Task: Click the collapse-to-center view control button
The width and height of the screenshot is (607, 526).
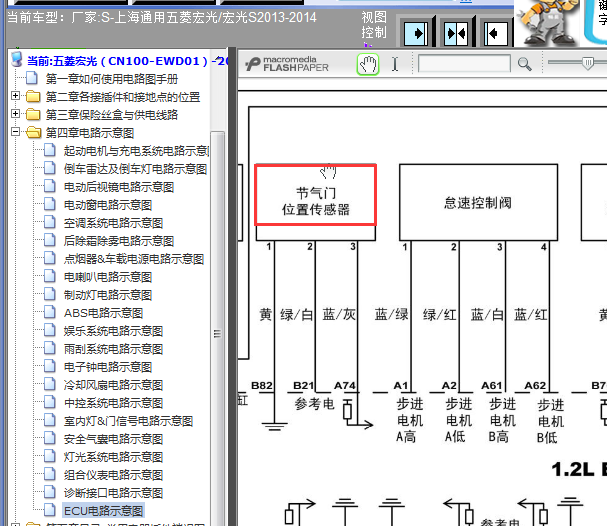Action: tap(456, 34)
